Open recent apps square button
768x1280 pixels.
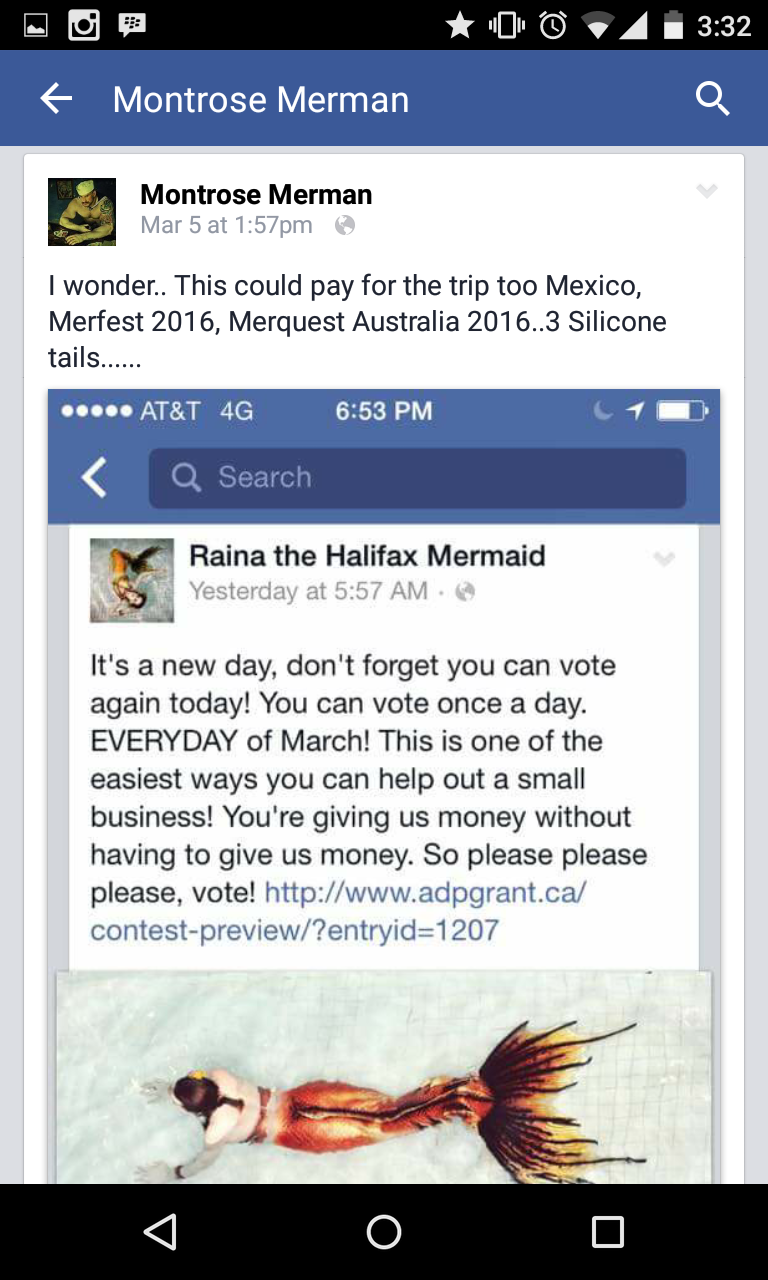coord(607,1231)
